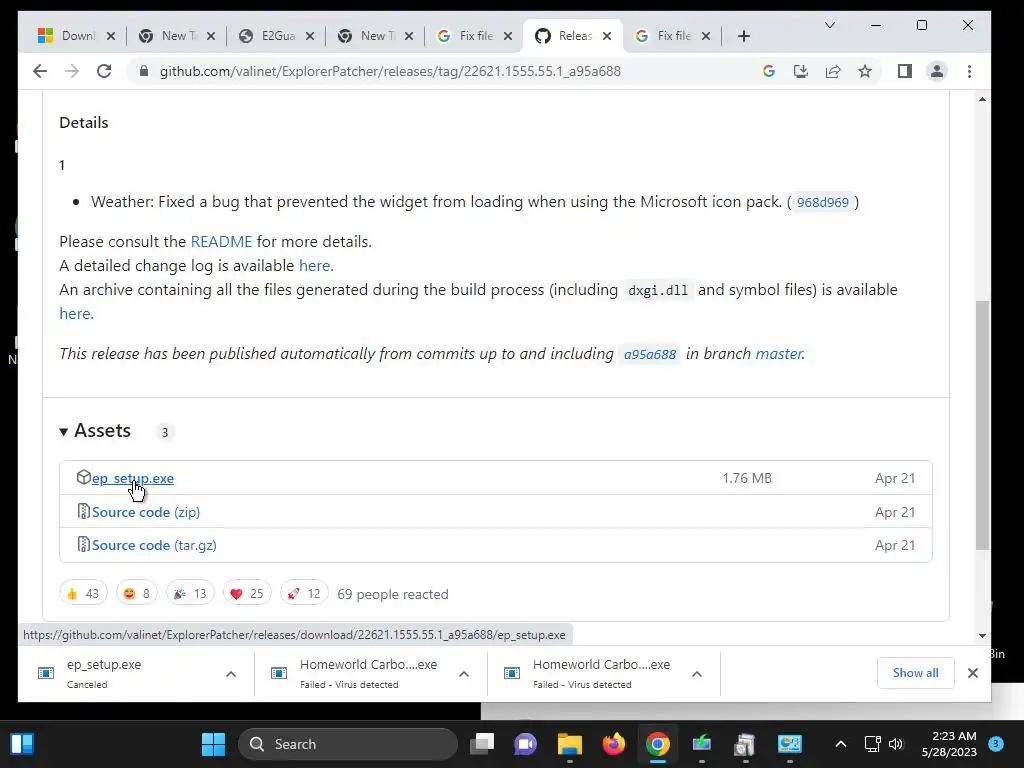1024x768 pixels.
Task: Open the Chat app on the taskbar
Action: click(525, 744)
